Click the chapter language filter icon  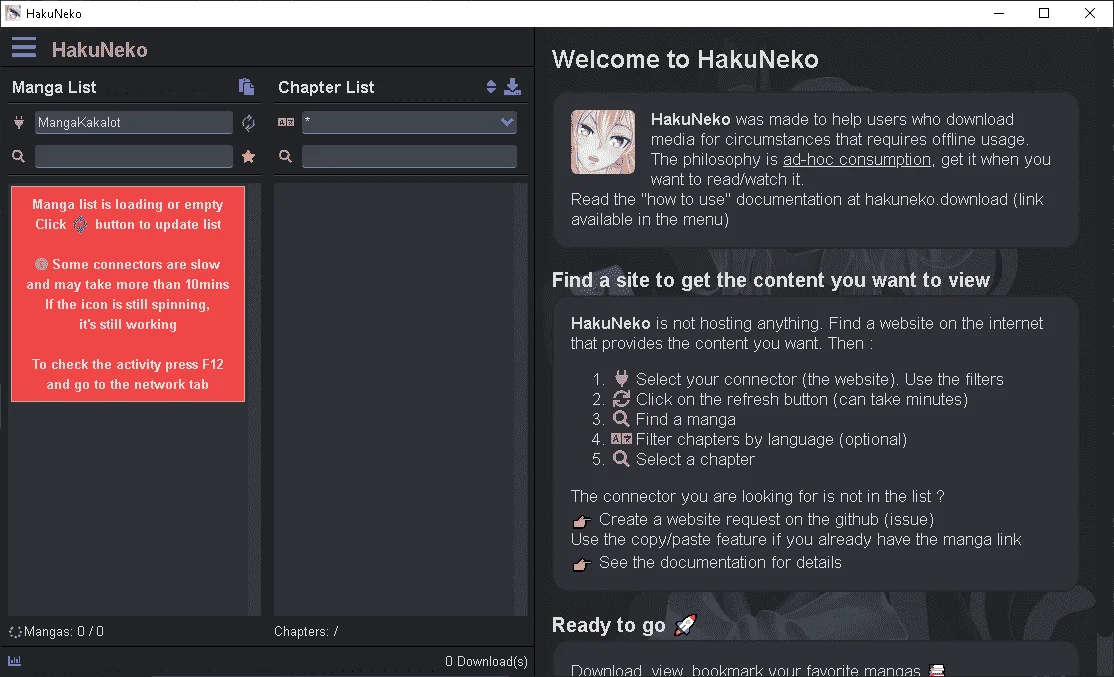point(286,122)
